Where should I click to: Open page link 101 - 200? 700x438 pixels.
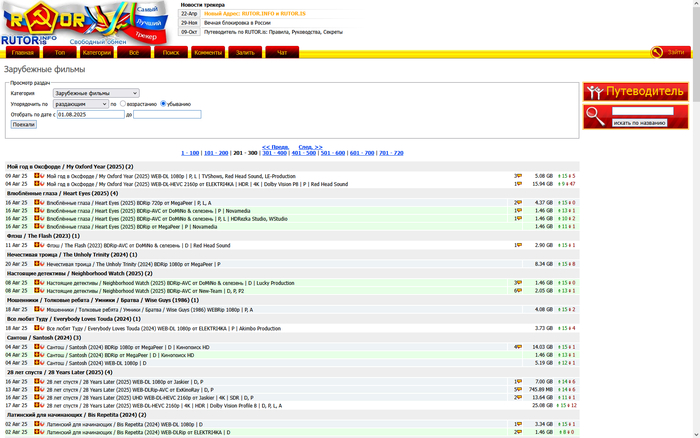coord(216,153)
